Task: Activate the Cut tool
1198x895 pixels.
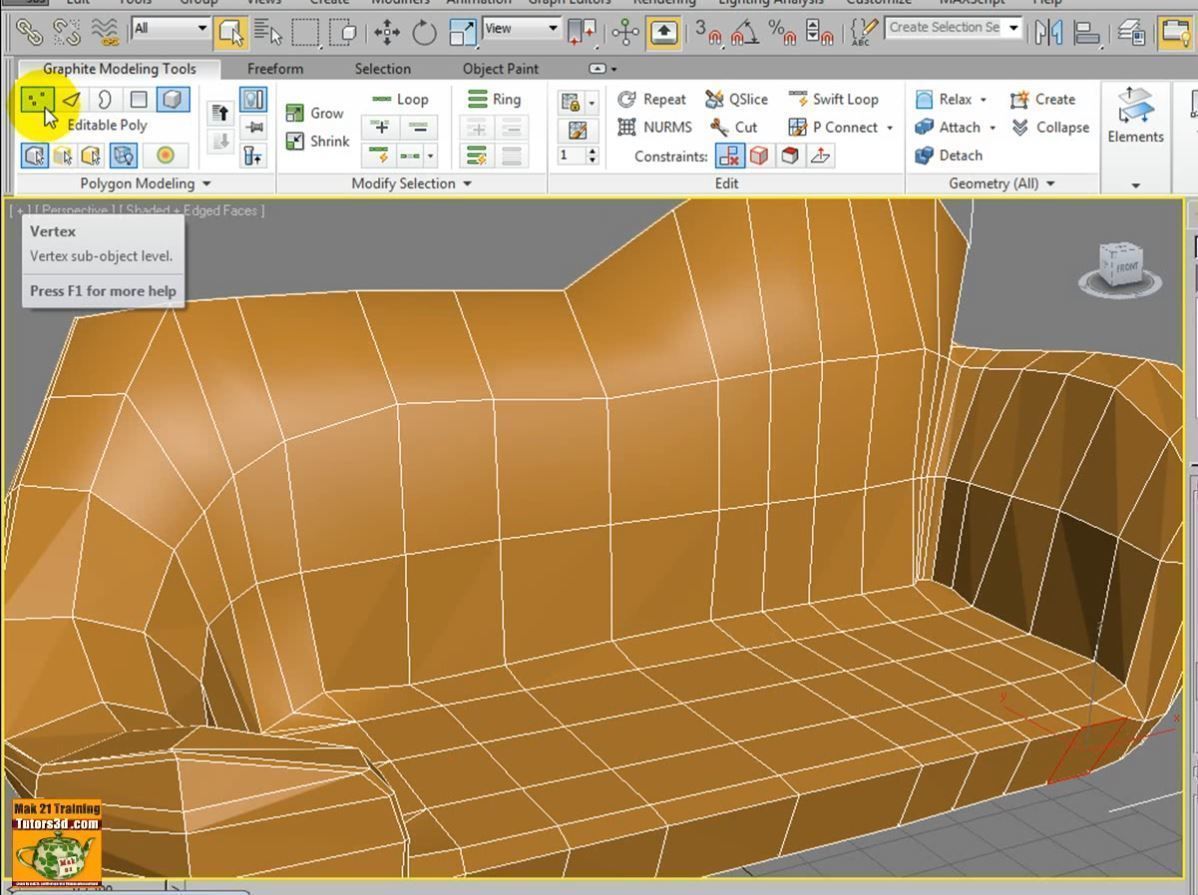Action: 735,127
